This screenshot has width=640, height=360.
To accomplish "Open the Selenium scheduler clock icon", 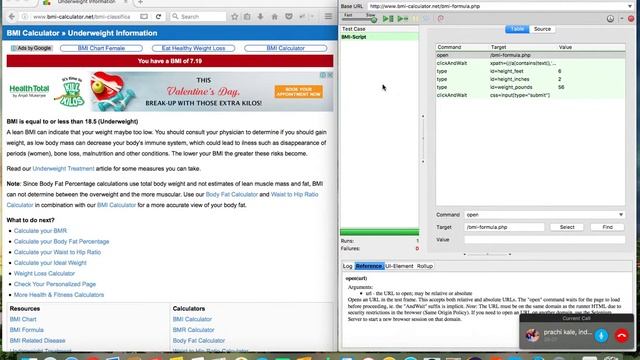I will [x=610, y=19].
